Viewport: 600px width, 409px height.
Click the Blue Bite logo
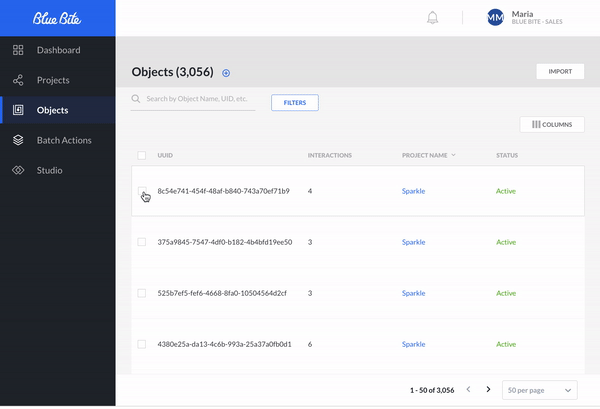(x=57, y=18)
